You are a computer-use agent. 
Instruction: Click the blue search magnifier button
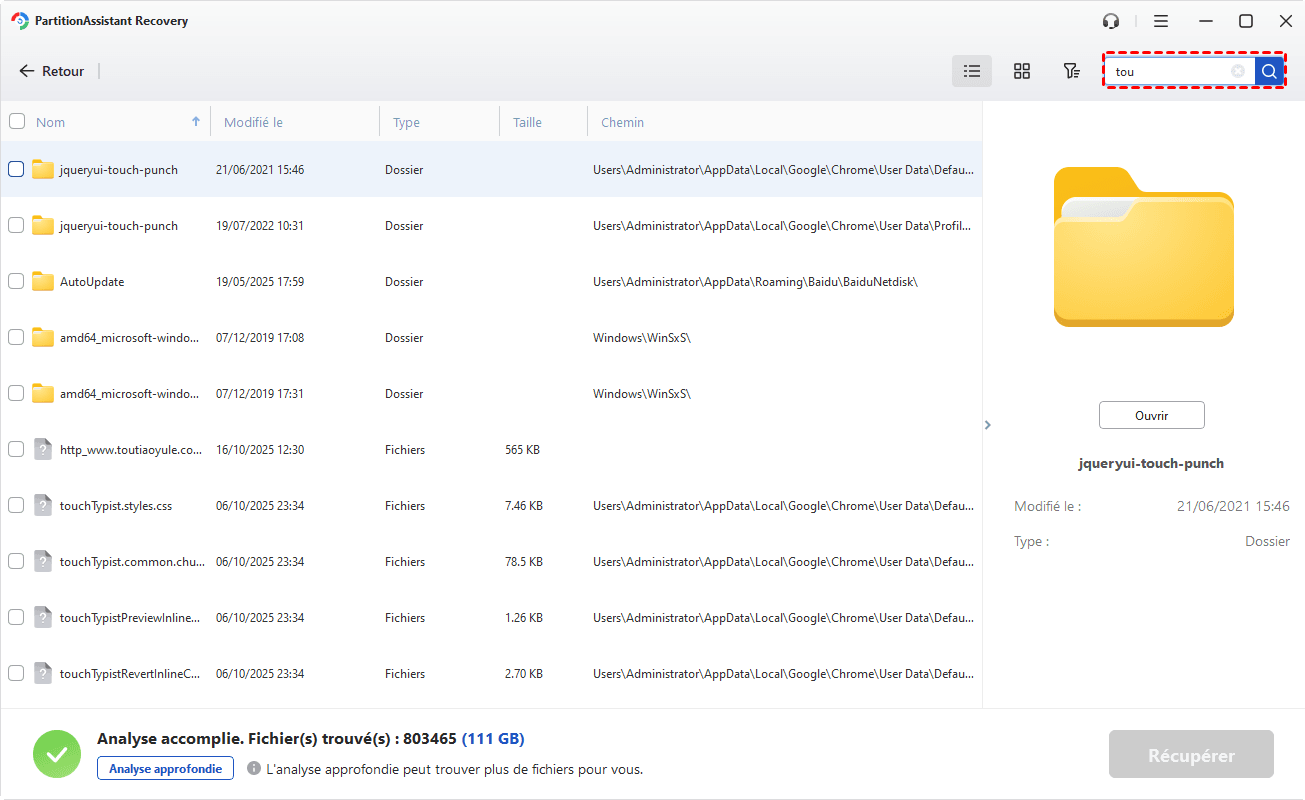tap(1269, 71)
